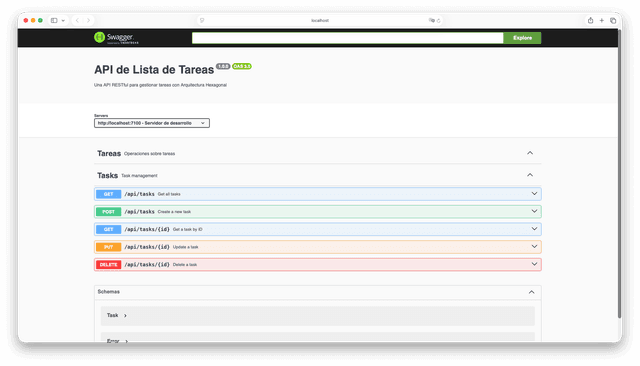Collapse the Tasks section
The image size is (640, 366).
tap(530, 175)
